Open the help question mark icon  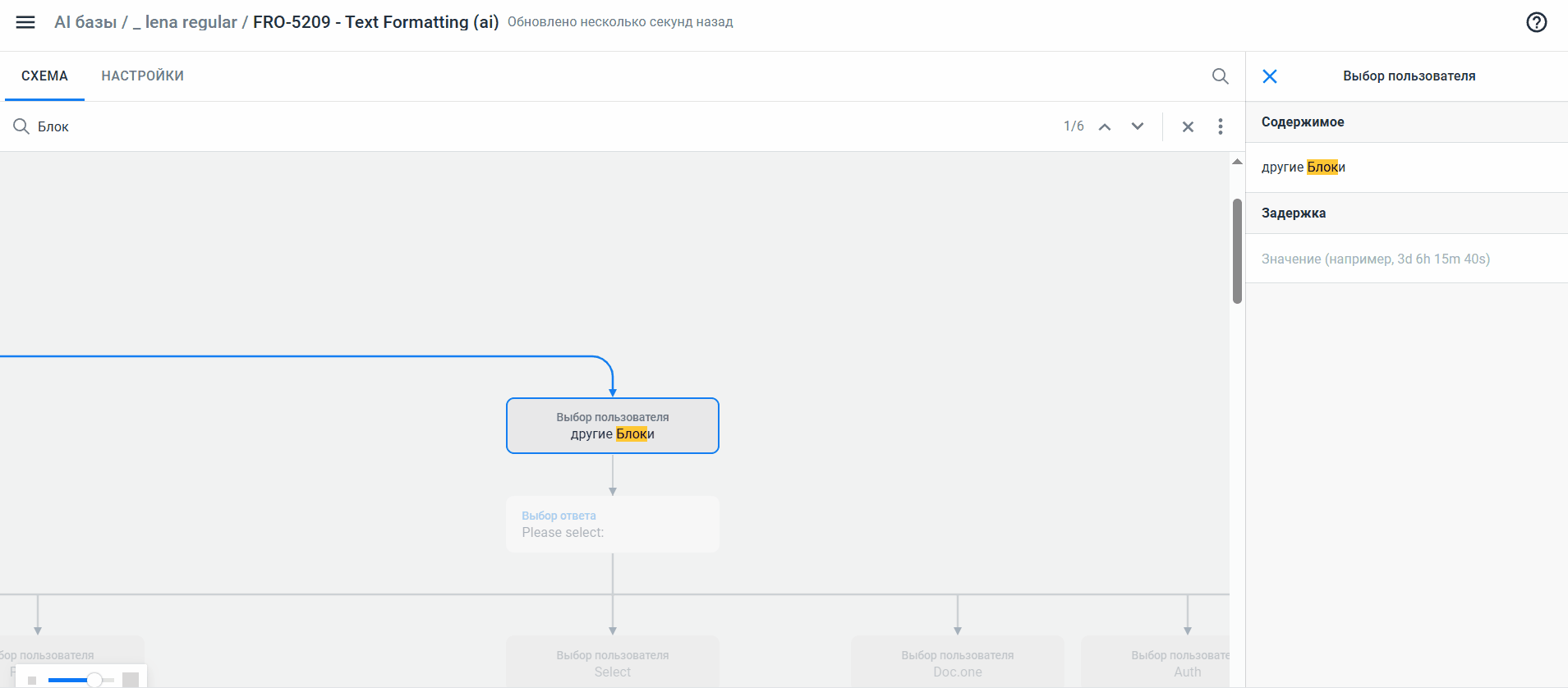tap(1536, 22)
